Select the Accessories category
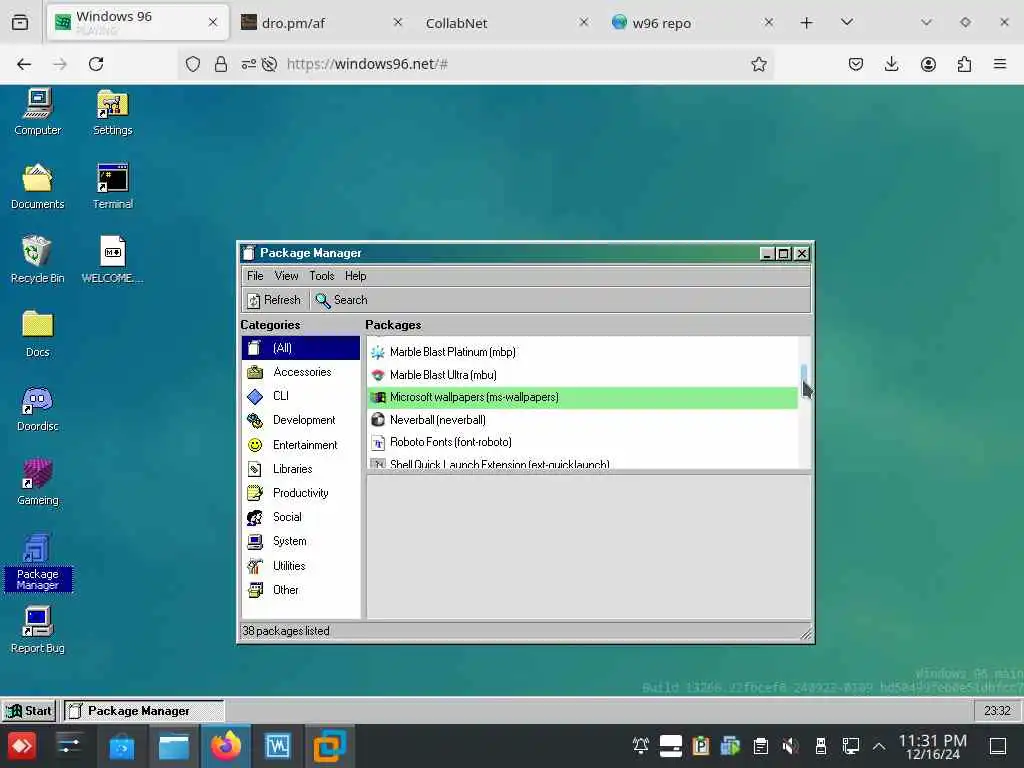The image size is (1024, 768). coord(300,372)
